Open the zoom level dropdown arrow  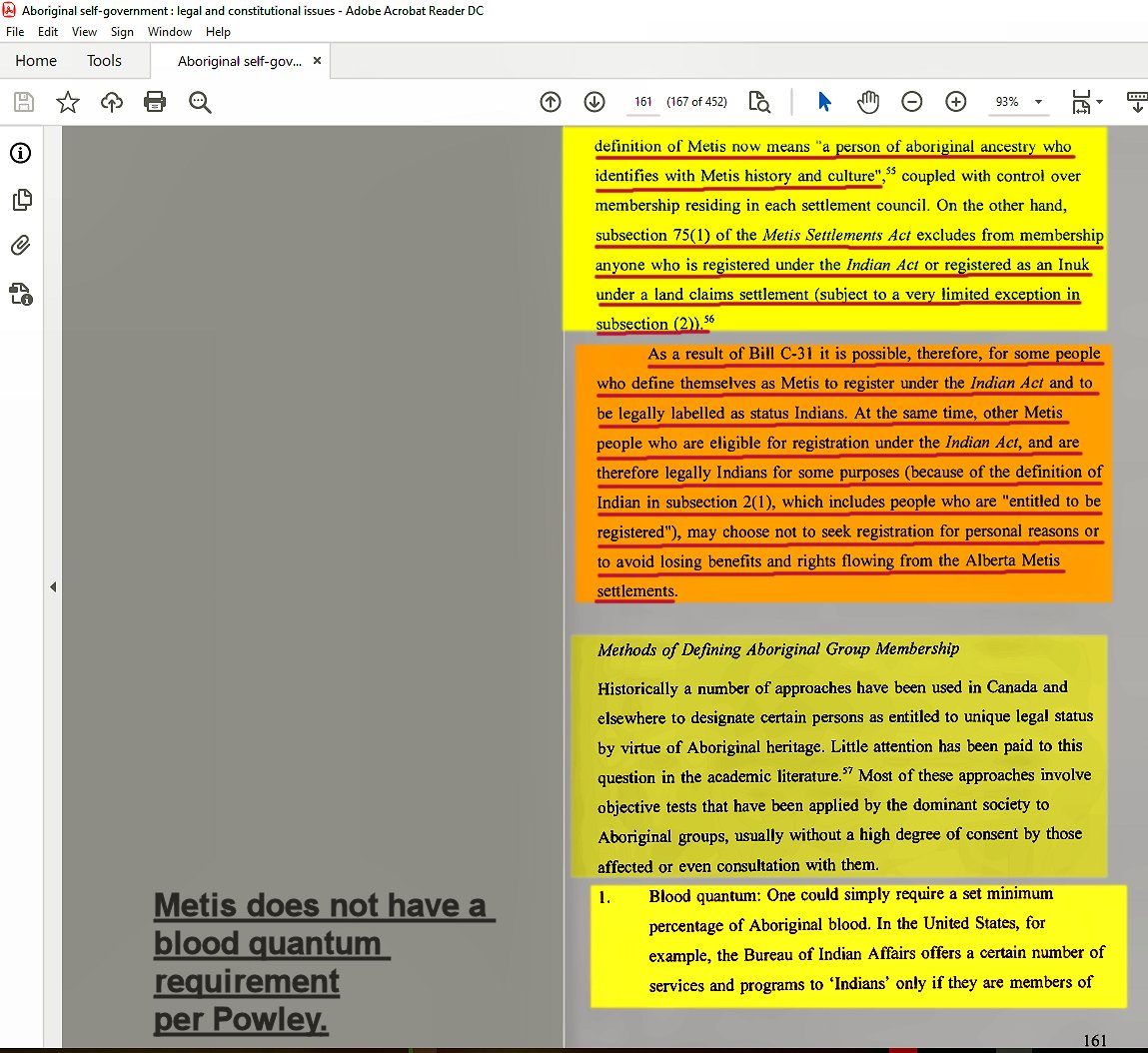[x=1038, y=102]
